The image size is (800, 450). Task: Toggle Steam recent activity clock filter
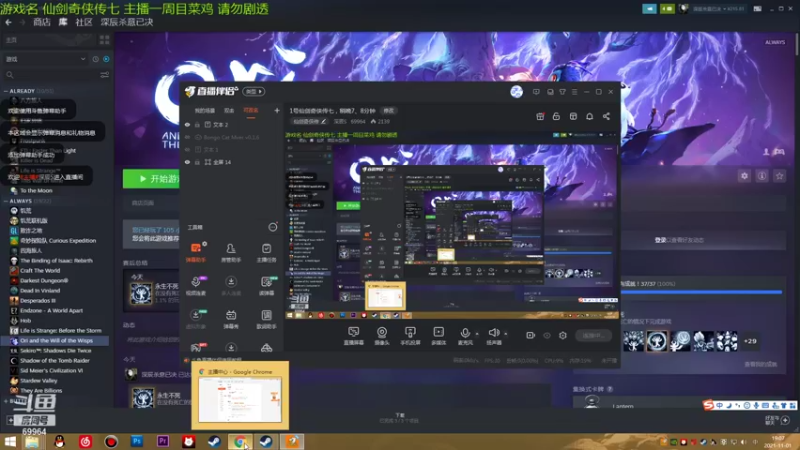[x=95, y=59]
